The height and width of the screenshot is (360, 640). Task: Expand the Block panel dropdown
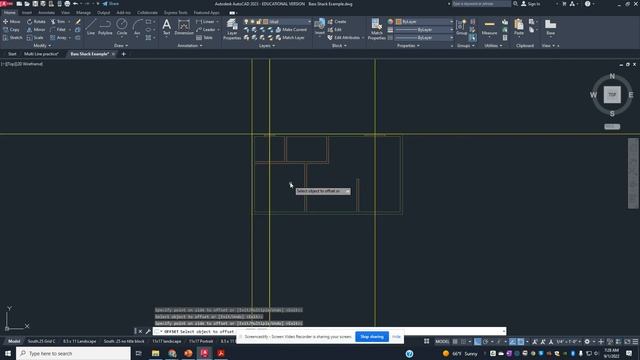[339, 46]
